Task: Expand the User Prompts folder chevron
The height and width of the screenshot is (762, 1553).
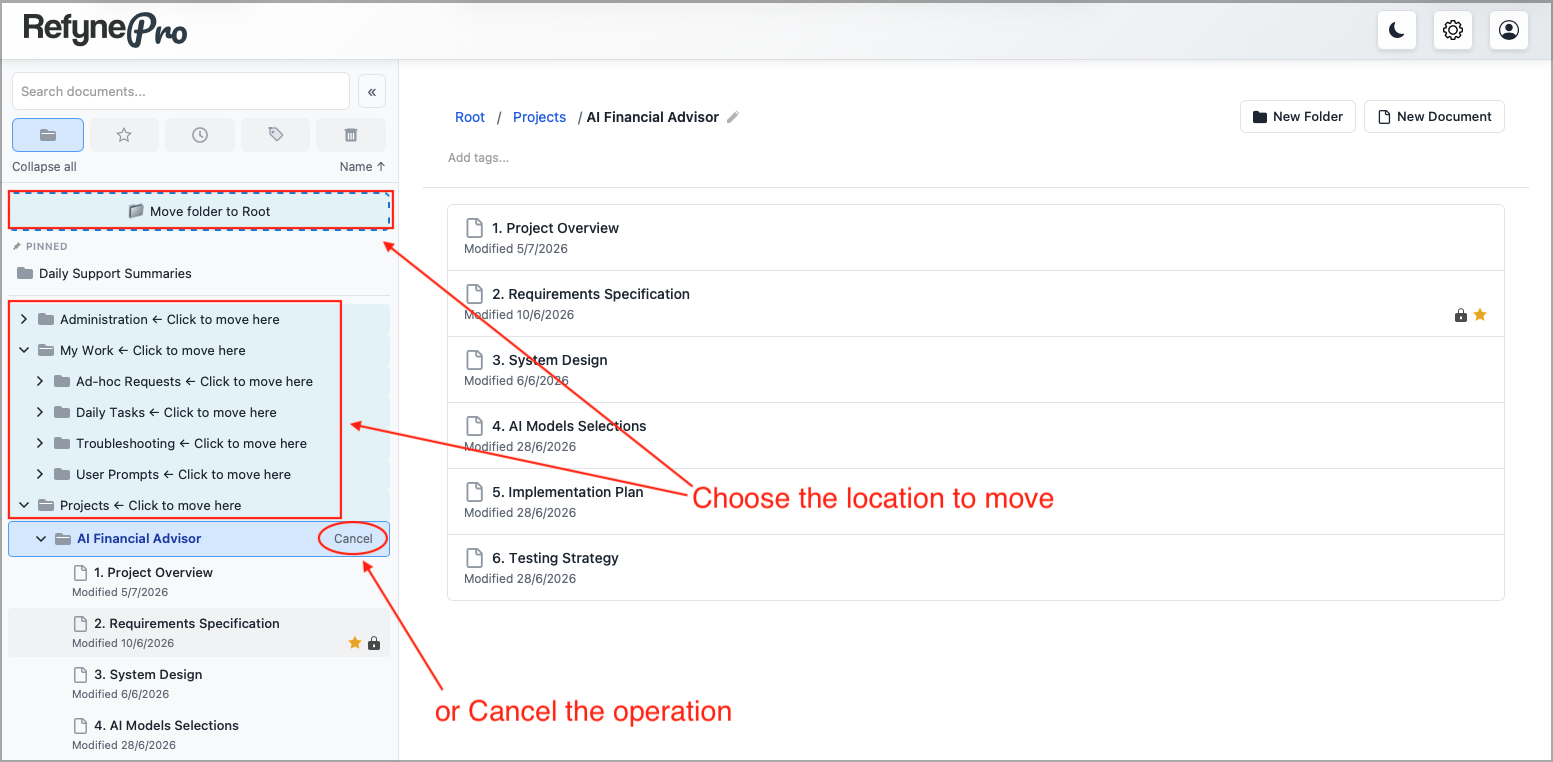Action: [x=41, y=474]
